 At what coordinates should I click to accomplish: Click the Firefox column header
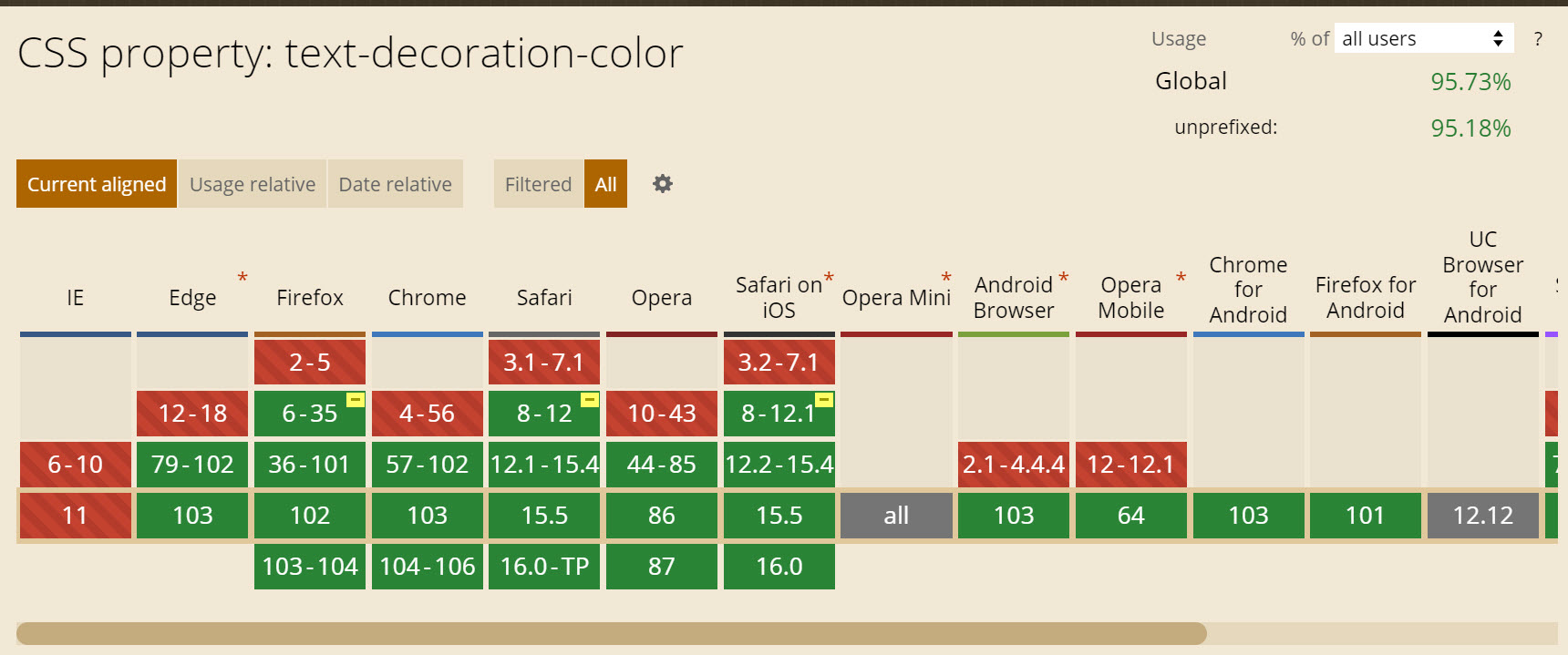310,298
